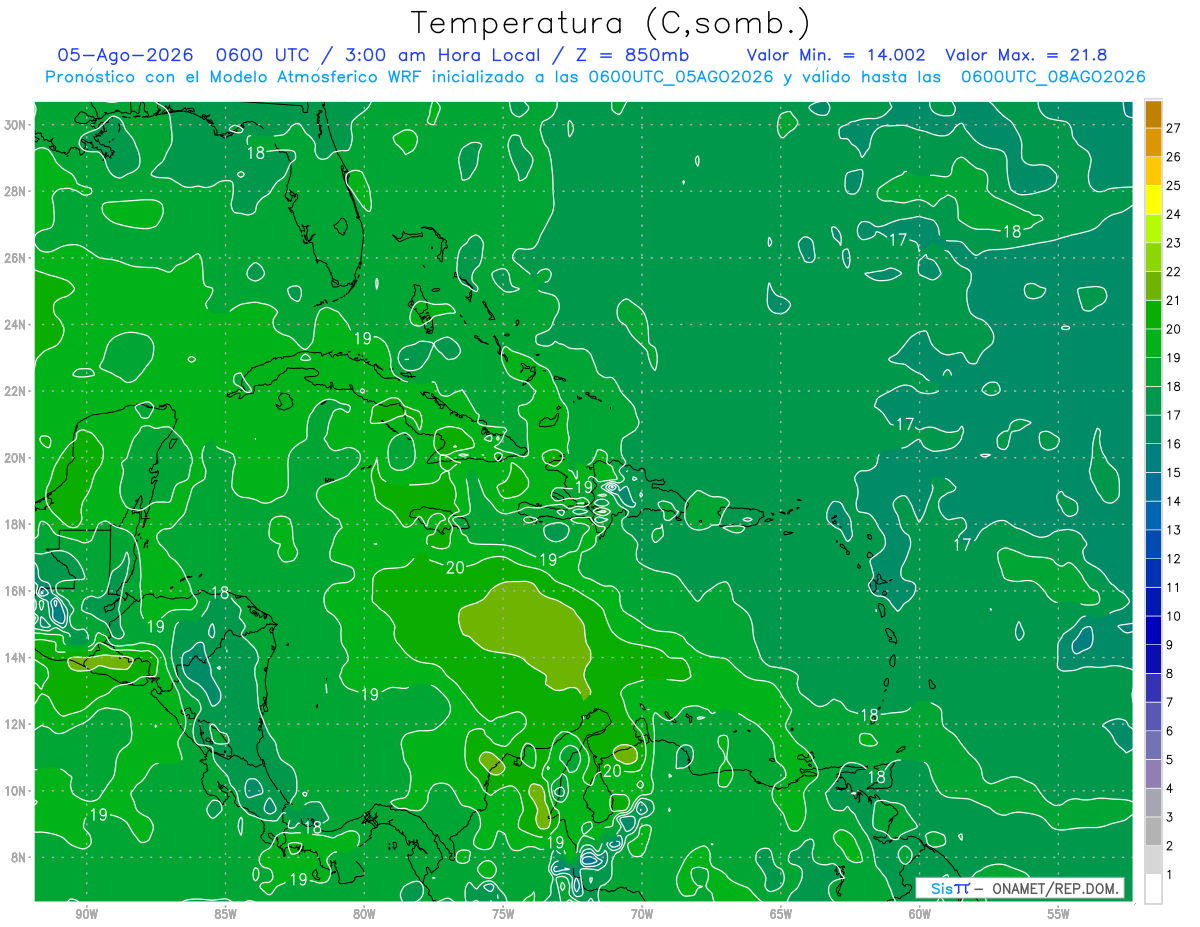Image resolution: width=1200 pixels, height=927 pixels.
Task: Click the legend value '3'
Action: click(x=1170, y=817)
